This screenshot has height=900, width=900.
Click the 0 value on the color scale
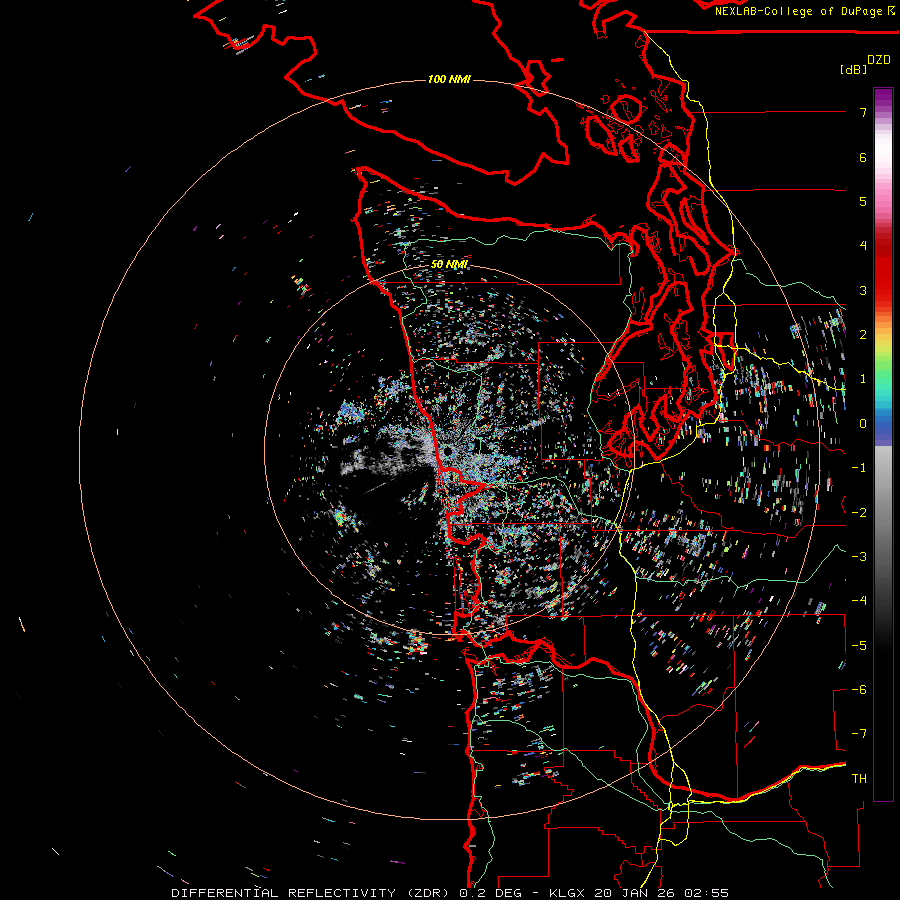pos(863,424)
